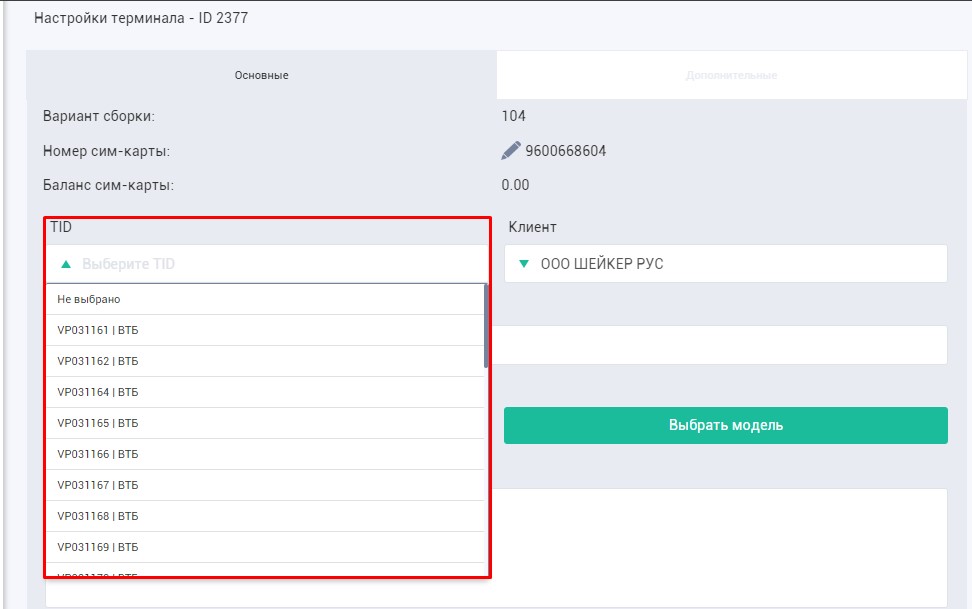Switch to the Основные tab
The width and height of the screenshot is (972, 609).
coord(261,75)
